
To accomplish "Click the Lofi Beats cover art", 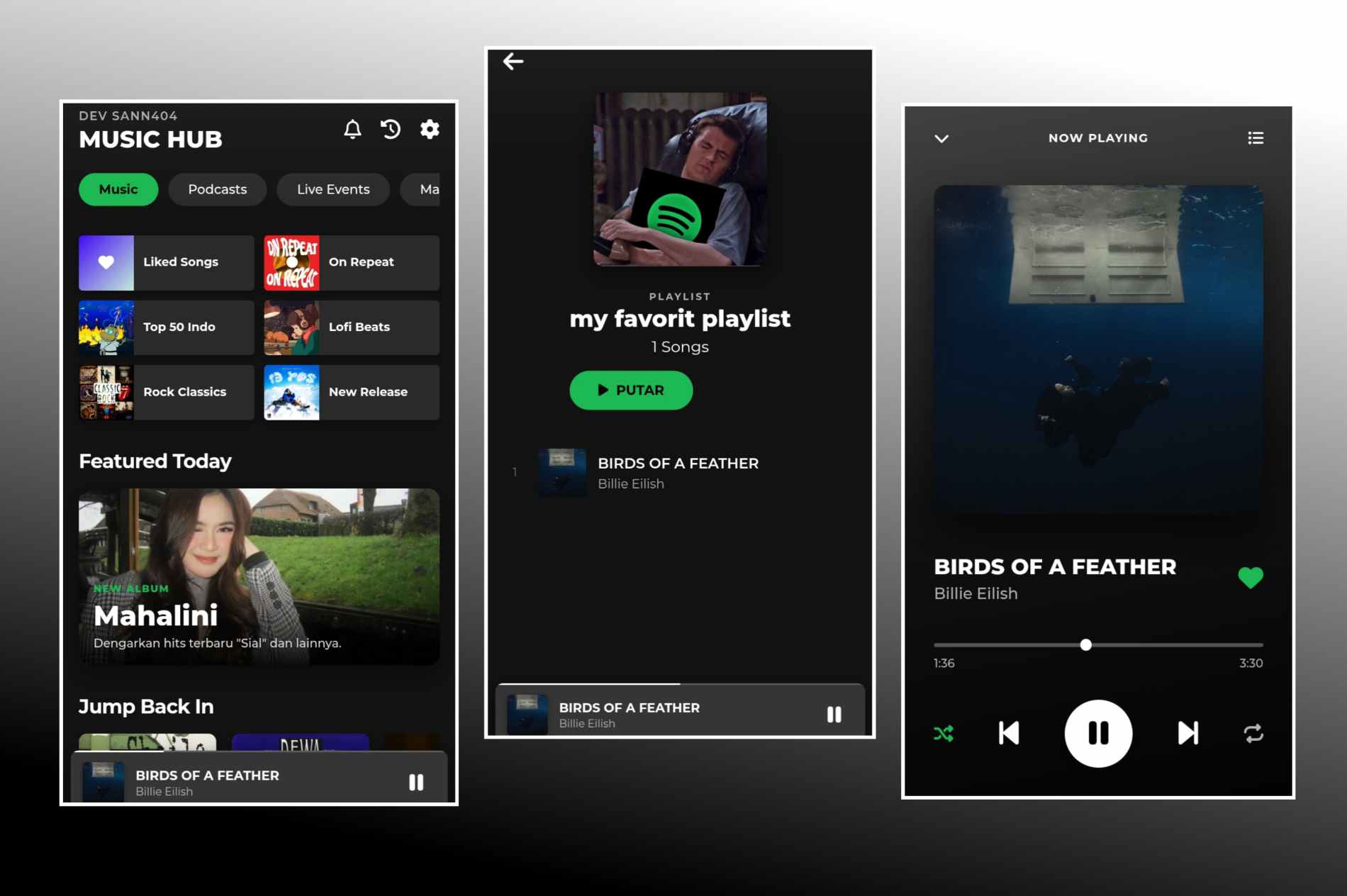I will (x=291, y=327).
